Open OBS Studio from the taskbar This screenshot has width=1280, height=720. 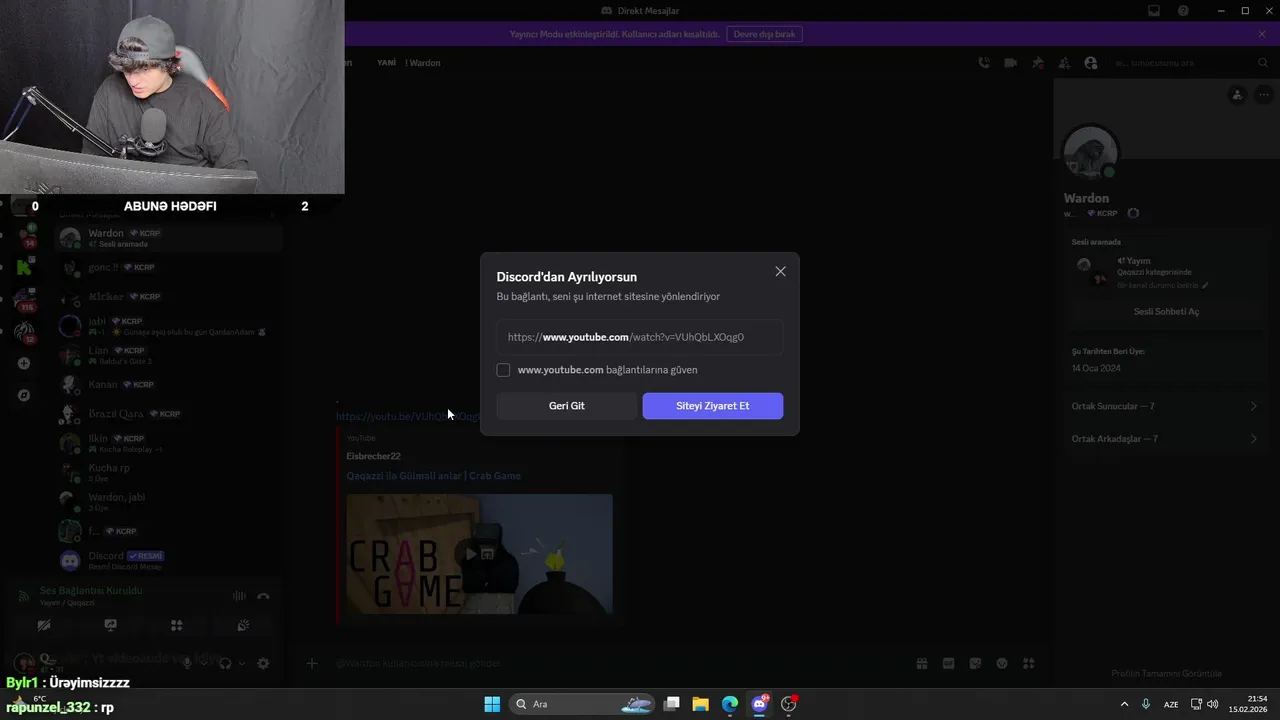pyautogui.click(x=788, y=704)
